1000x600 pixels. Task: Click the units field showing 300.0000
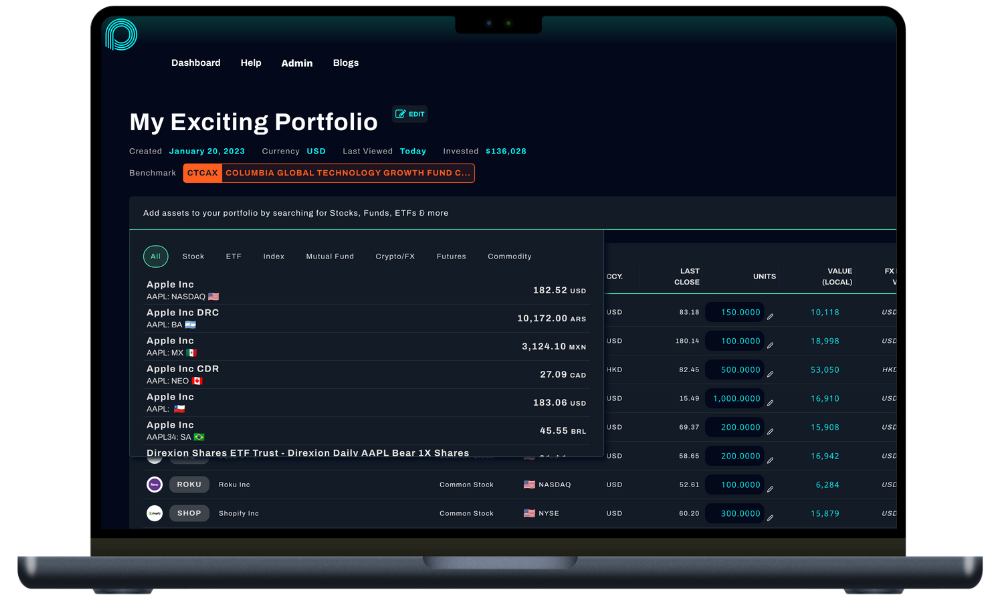[735, 513]
